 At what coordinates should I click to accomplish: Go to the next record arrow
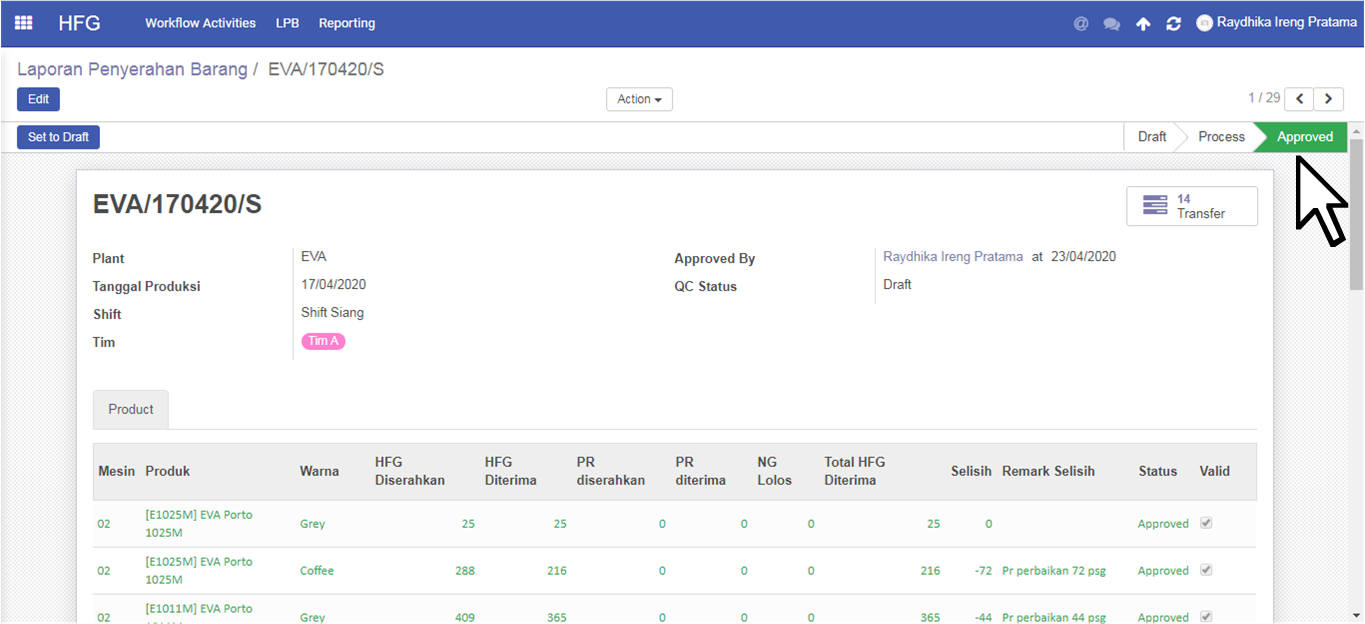pos(1328,98)
